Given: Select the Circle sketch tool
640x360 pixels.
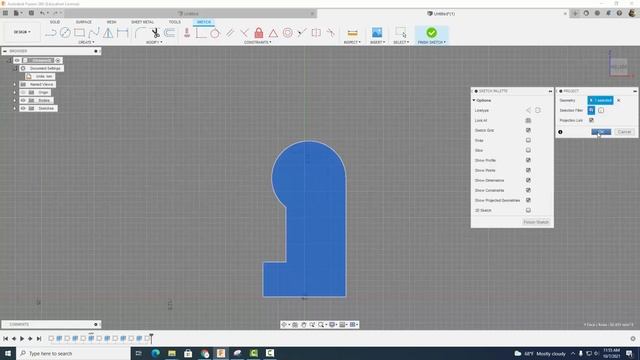Looking at the screenshot, I should [65, 33].
